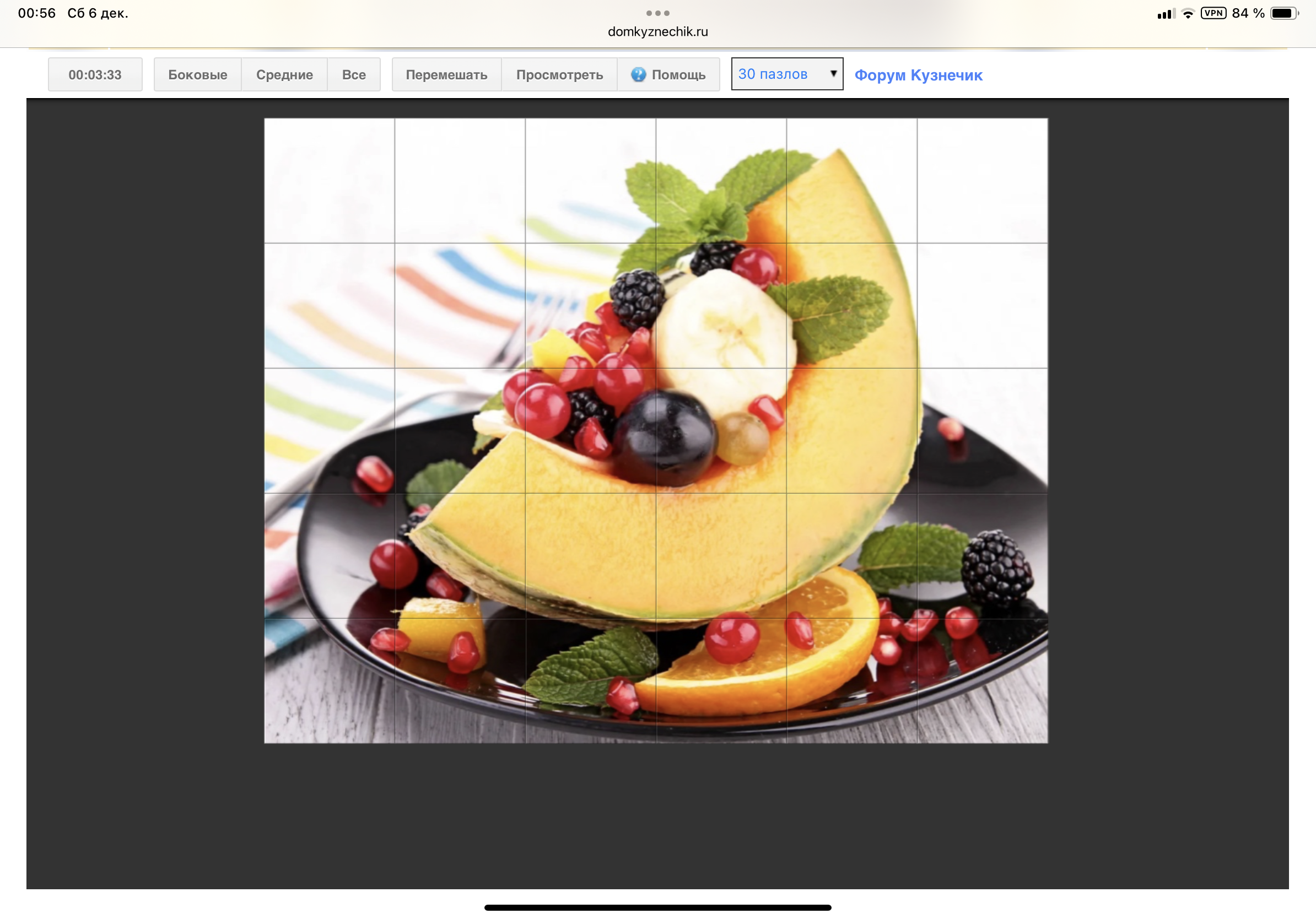Show only Боковые edge pieces
Image resolution: width=1316 pixels, height=919 pixels.
pos(197,74)
